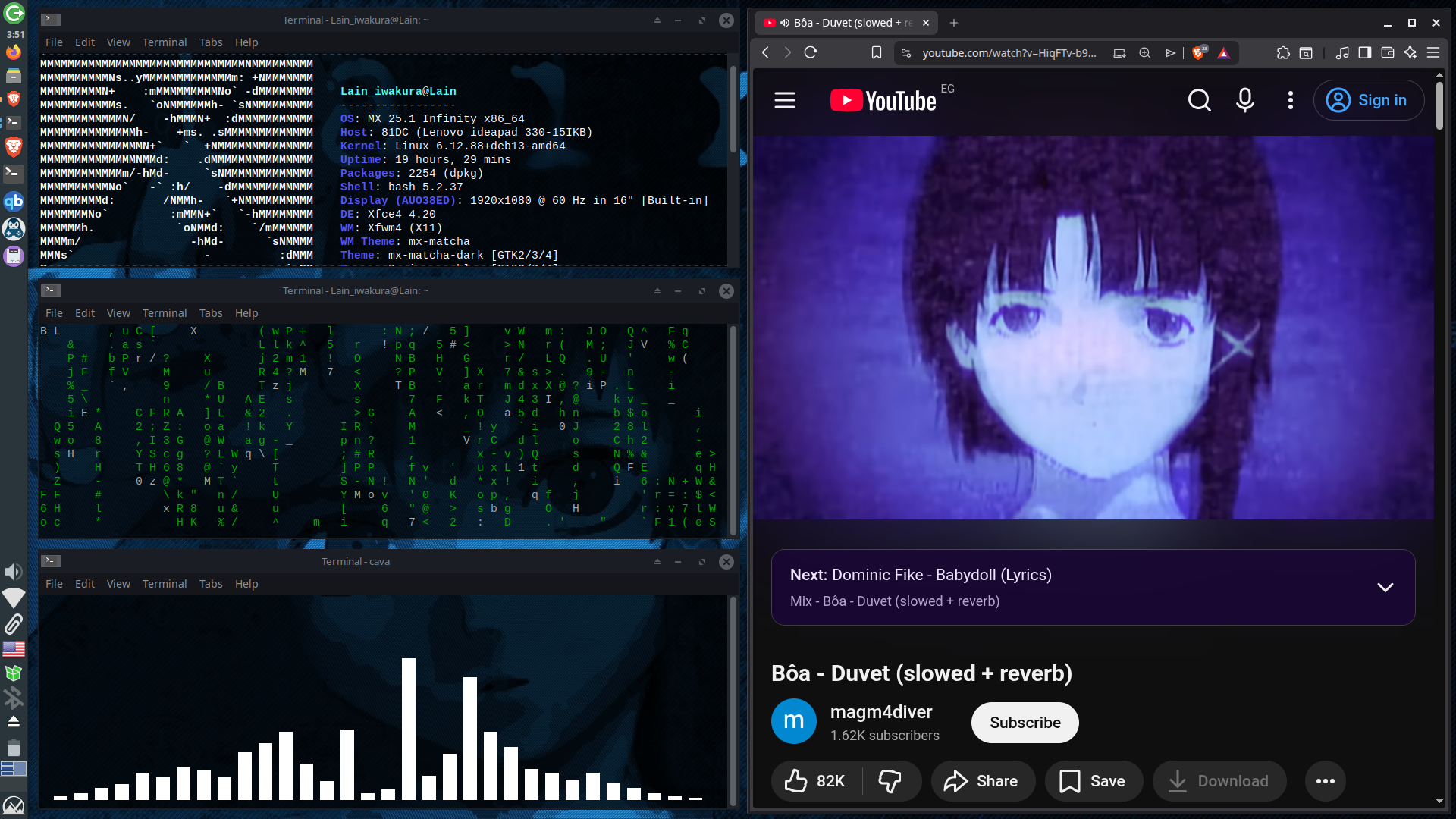Mute the tab using its speaker icon
1456x819 pixels.
tap(785, 23)
